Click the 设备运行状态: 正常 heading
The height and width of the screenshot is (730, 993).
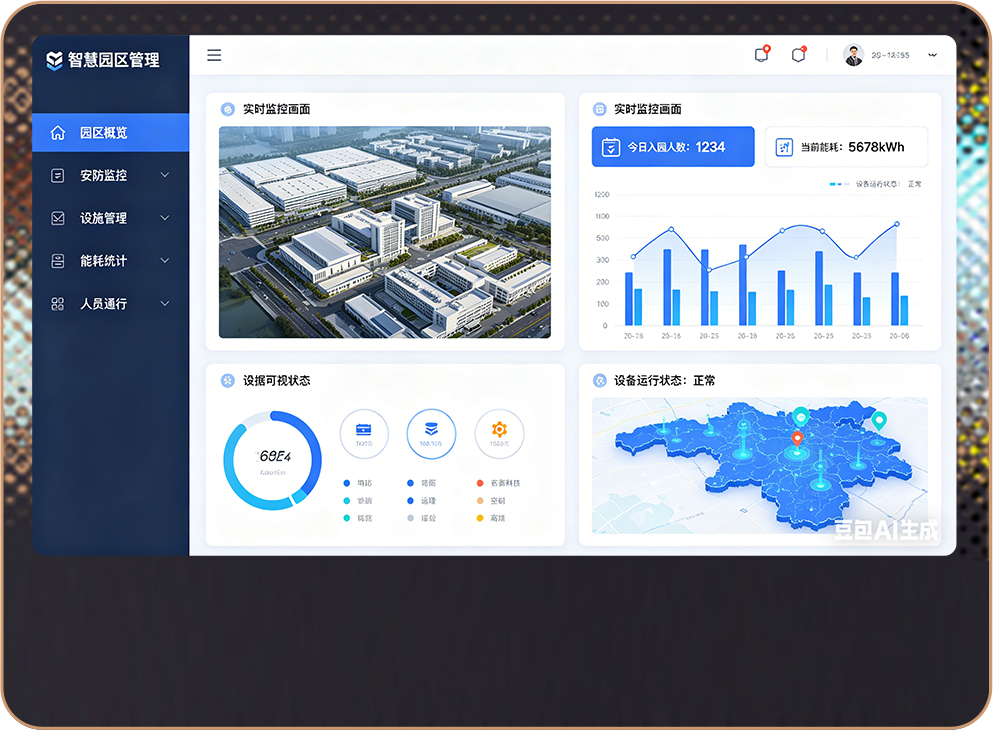click(x=664, y=381)
